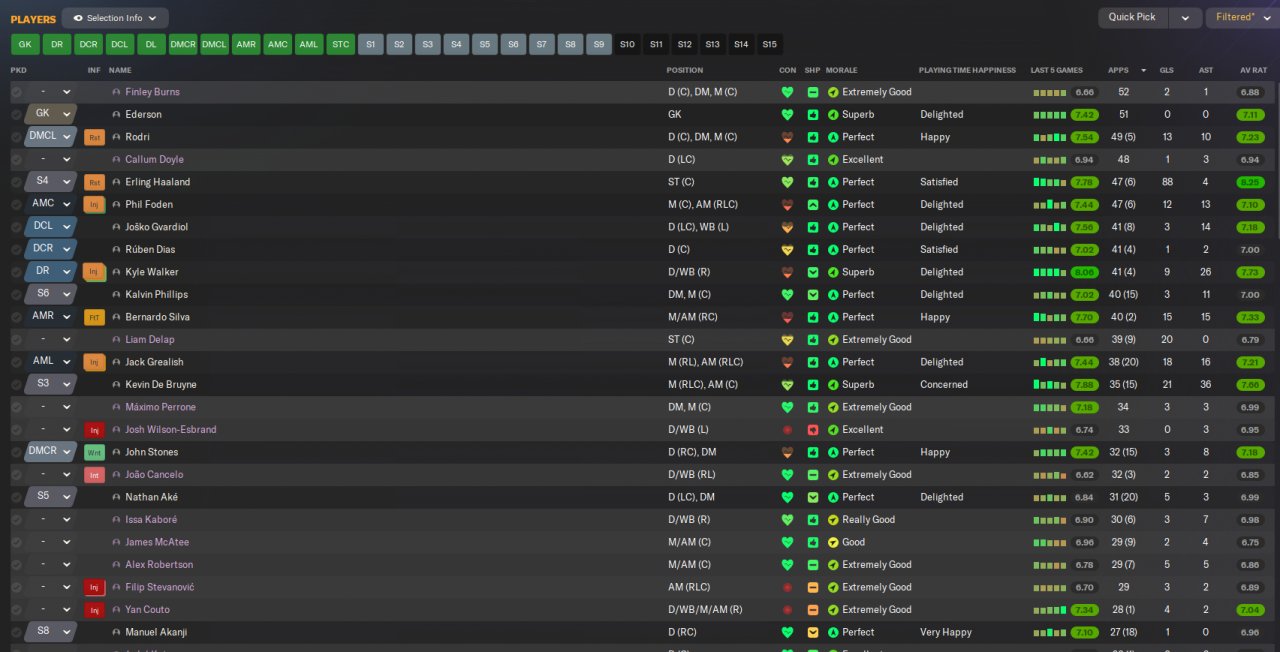Viewport: 1280px width, 652px height.
Task: Toggle the selection tick for Phil Foden
Action: pos(16,205)
